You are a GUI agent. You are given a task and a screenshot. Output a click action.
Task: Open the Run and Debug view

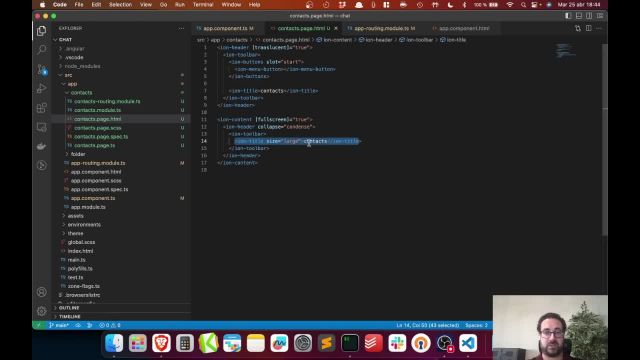(x=42, y=89)
